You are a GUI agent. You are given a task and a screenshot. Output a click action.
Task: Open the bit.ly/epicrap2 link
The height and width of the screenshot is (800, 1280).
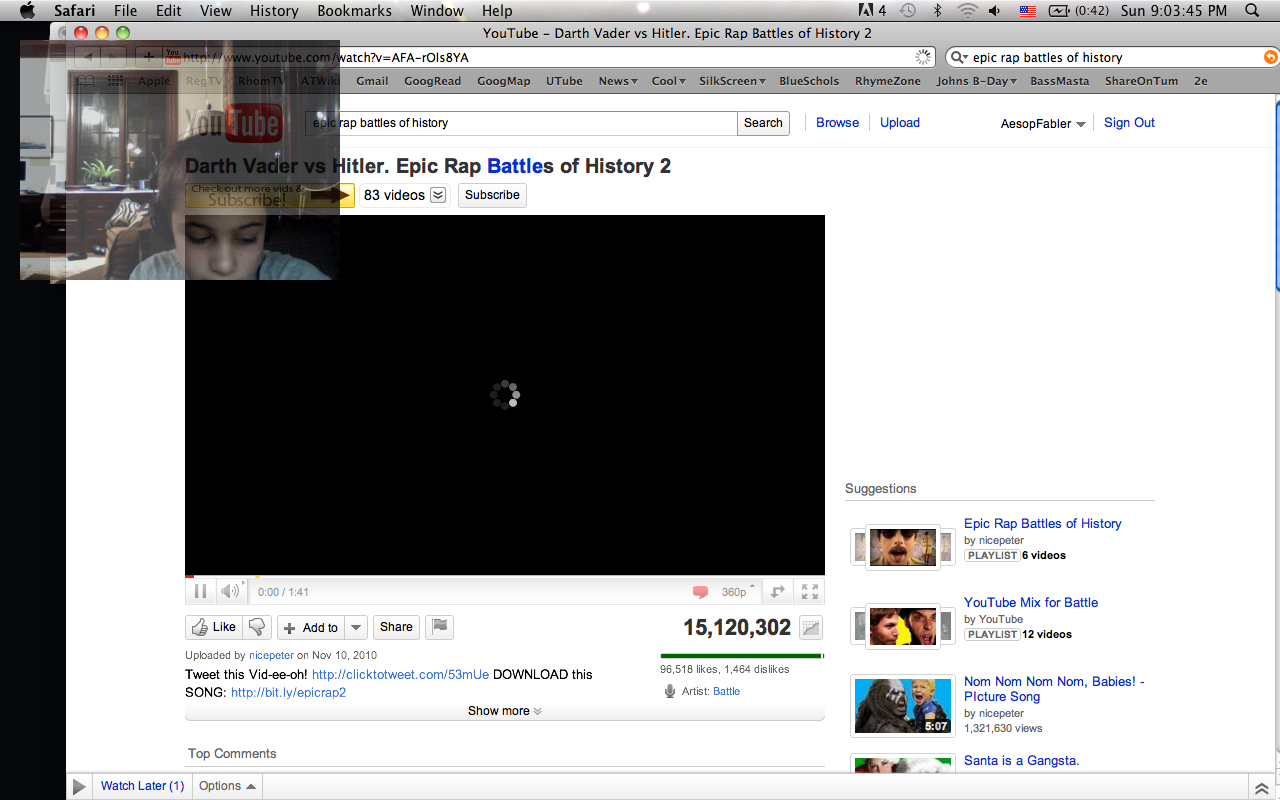288,692
